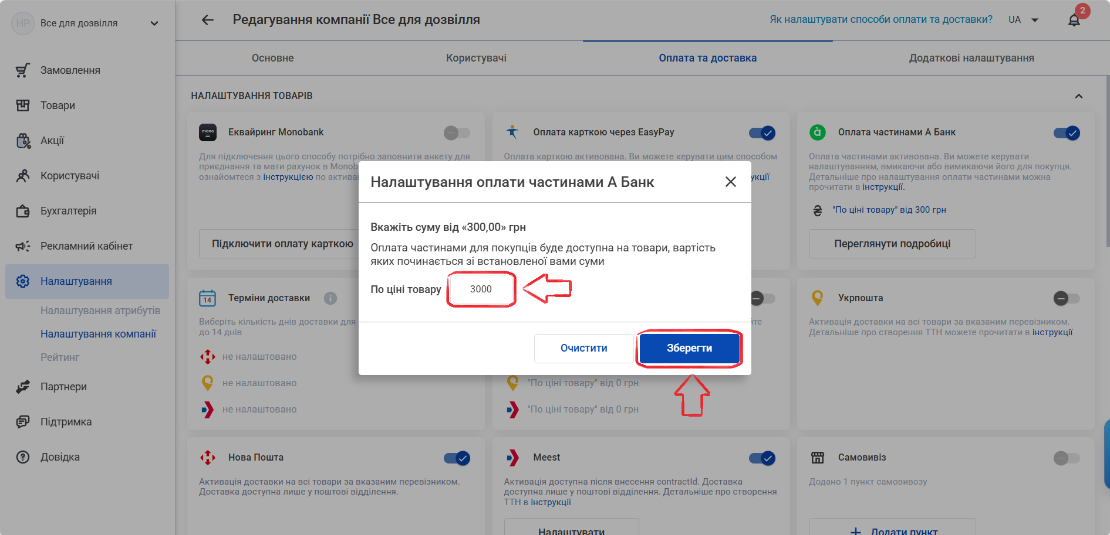Click the Meest carrier logo icon
The height and width of the screenshot is (535, 1110).
click(x=512, y=458)
